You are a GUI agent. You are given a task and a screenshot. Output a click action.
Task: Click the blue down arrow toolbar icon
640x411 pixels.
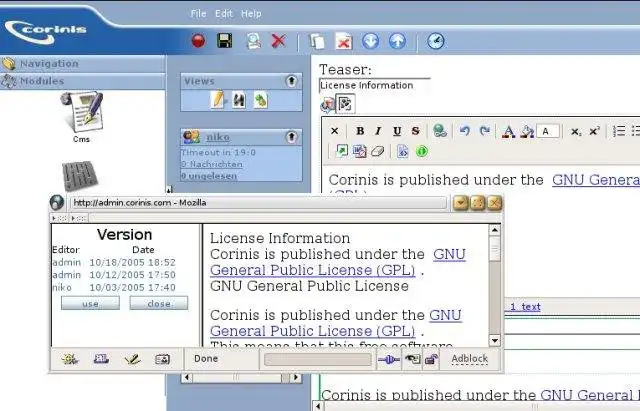[370, 41]
